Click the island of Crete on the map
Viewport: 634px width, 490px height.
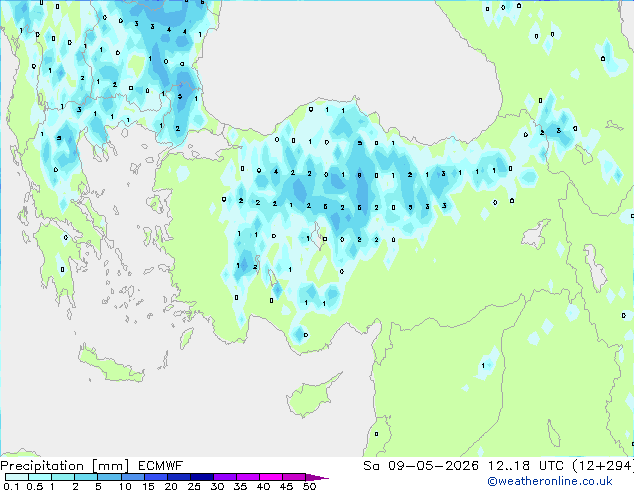111,365
